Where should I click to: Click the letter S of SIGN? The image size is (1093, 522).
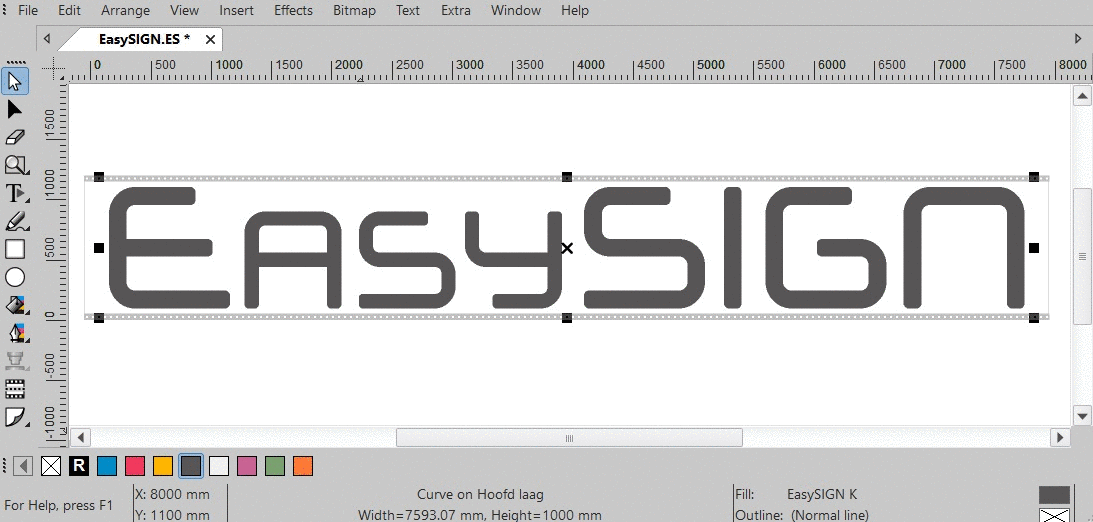pos(644,247)
